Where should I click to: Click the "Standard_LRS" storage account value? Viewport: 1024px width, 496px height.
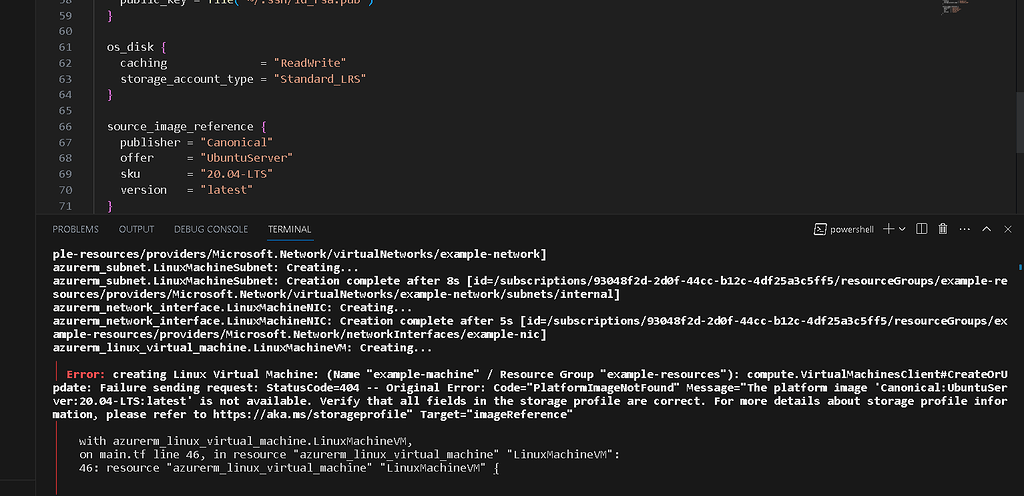[322, 78]
